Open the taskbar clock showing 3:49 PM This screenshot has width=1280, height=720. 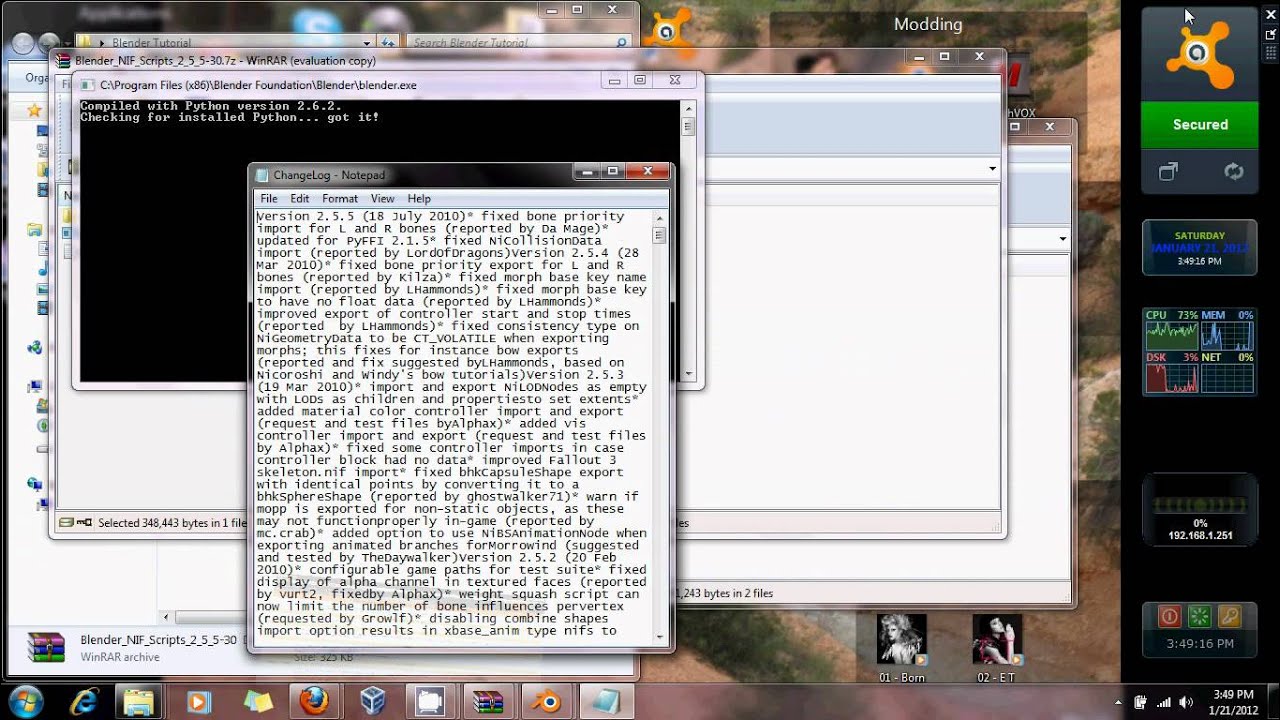tap(1232, 701)
